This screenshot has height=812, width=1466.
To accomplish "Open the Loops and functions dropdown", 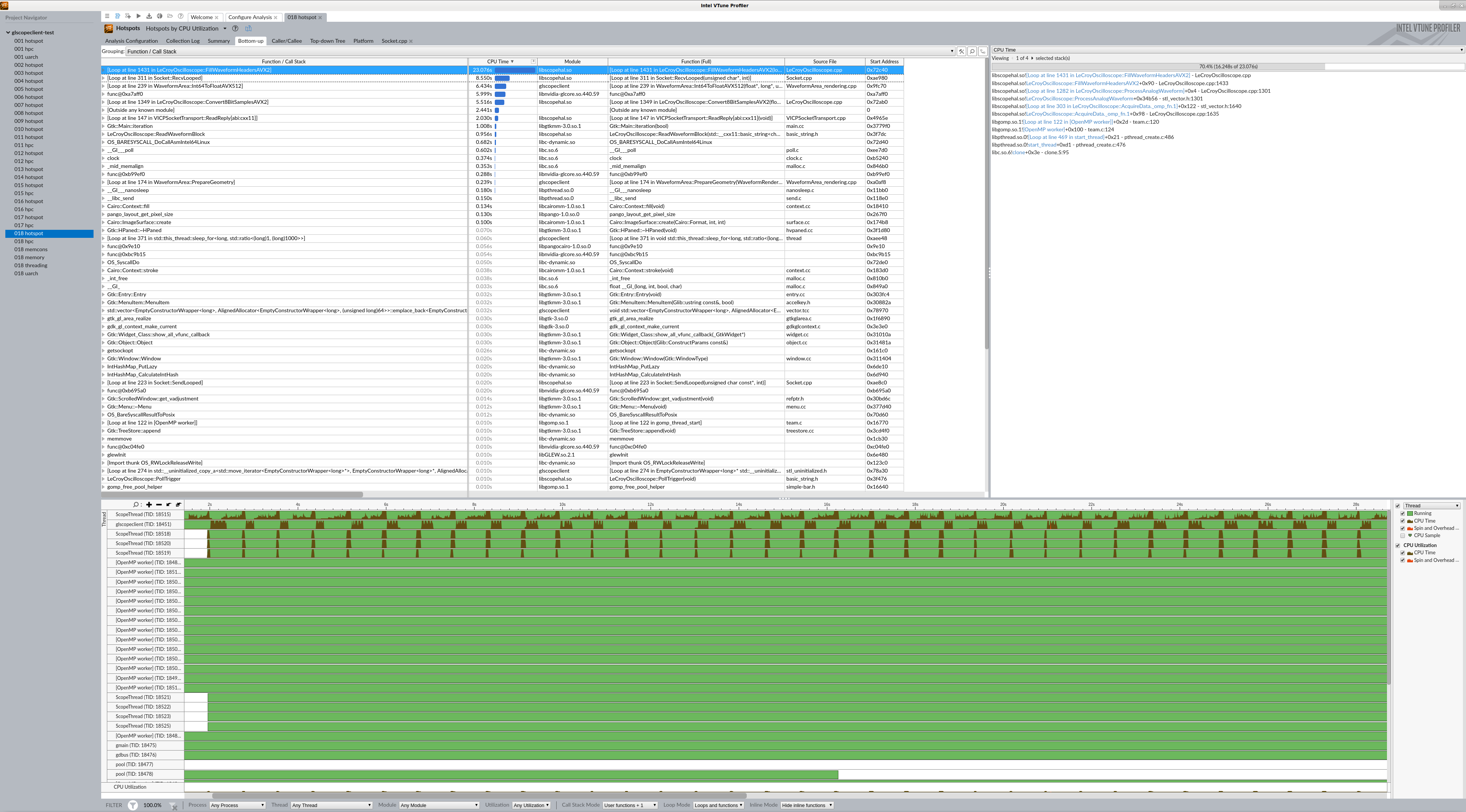I will [x=719, y=805].
